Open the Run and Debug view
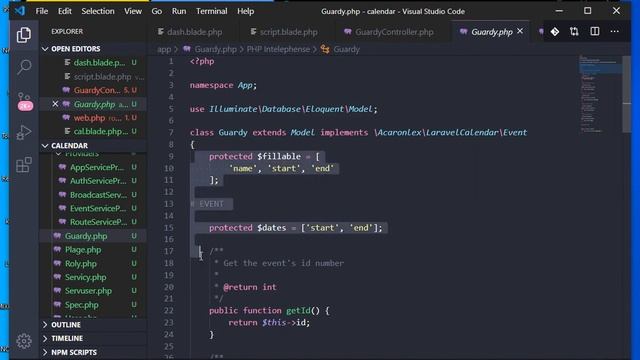The width and height of the screenshot is (640, 360). pos(24,133)
